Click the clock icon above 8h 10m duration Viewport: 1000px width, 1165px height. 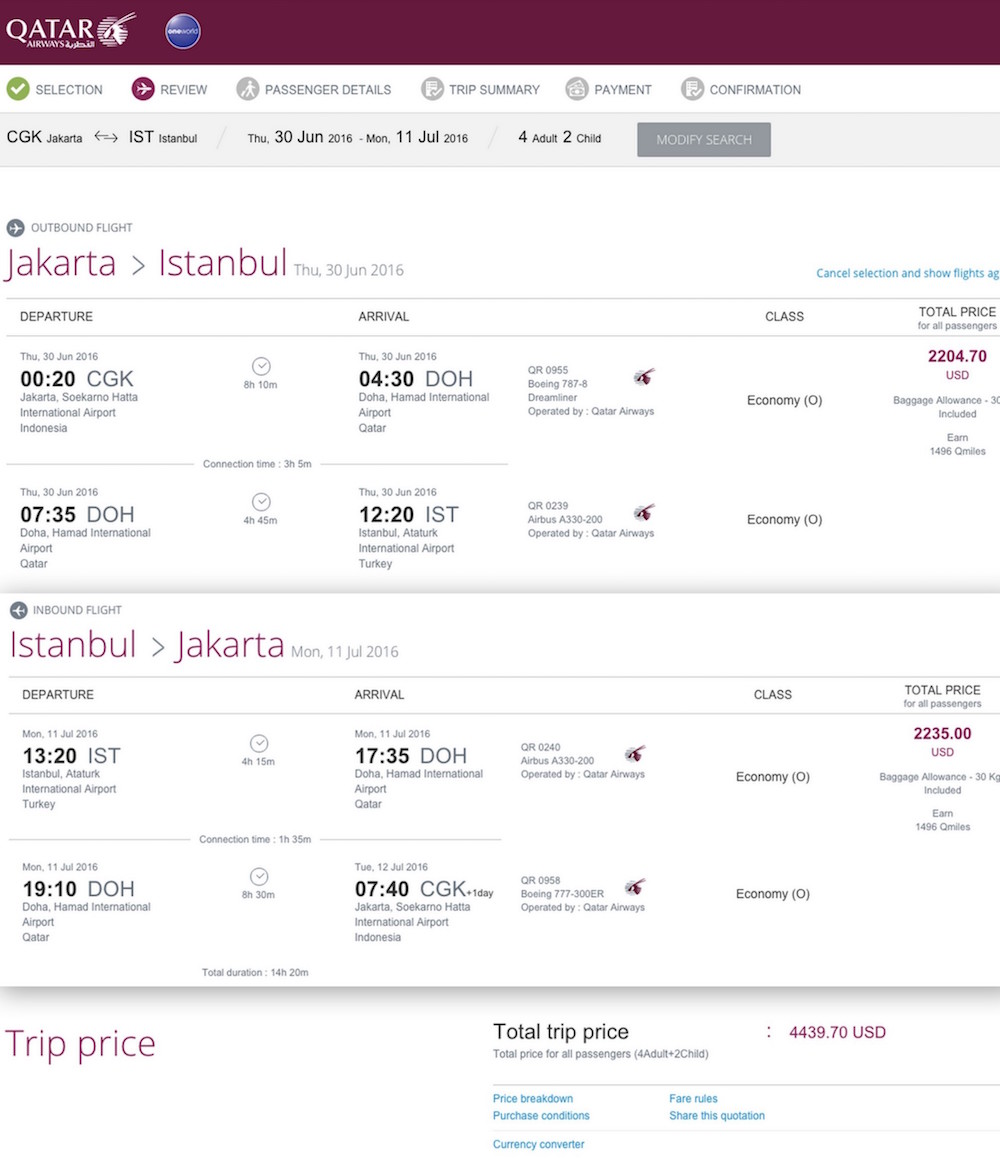(x=261, y=367)
